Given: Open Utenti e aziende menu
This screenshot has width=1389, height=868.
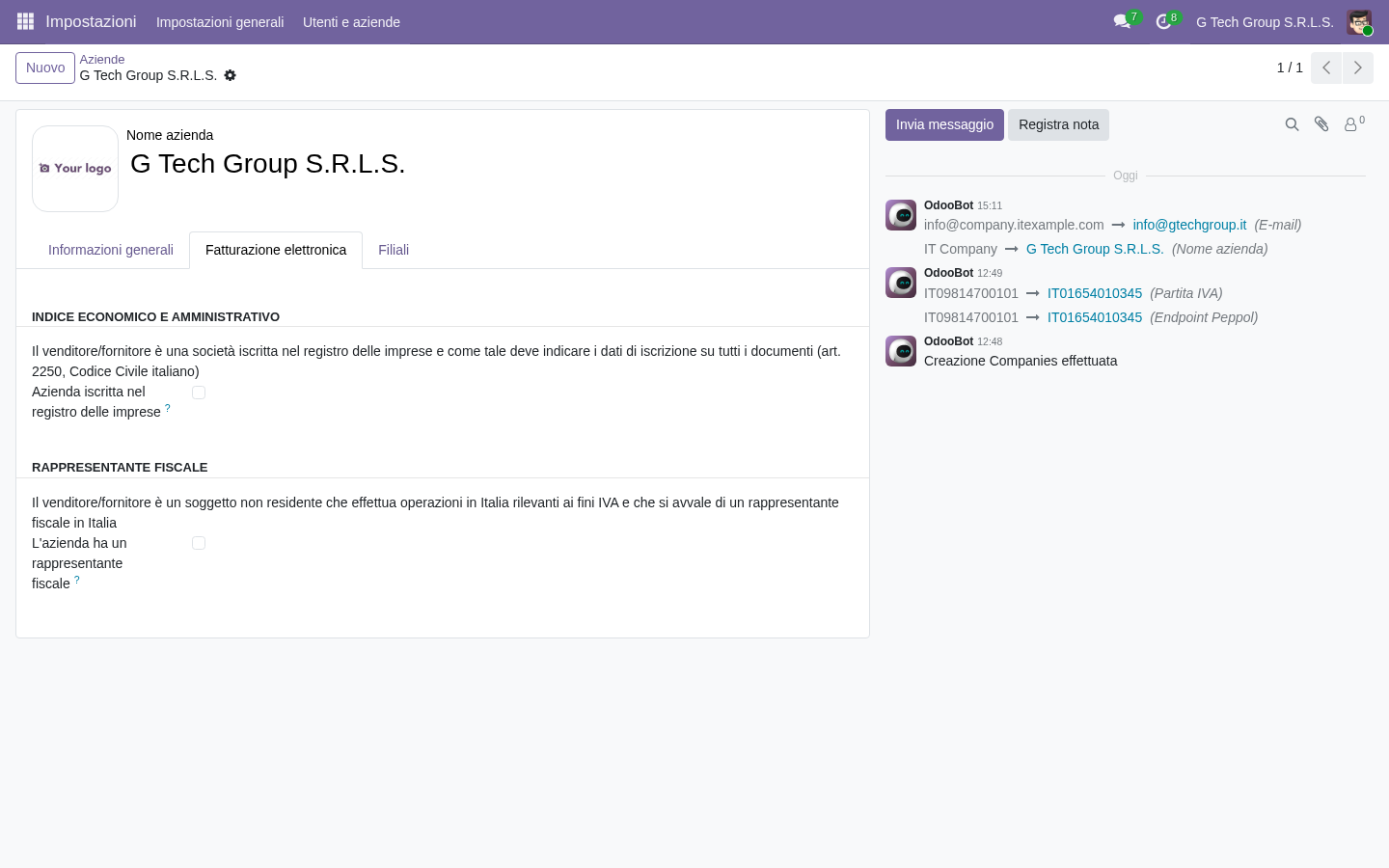Looking at the screenshot, I should point(351,22).
